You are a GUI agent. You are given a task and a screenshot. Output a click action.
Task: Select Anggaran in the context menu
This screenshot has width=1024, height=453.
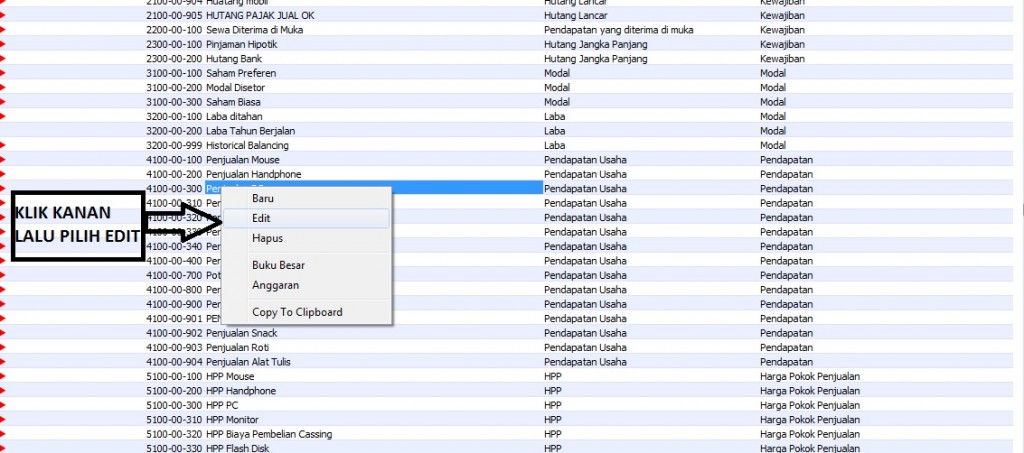(274, 285)
